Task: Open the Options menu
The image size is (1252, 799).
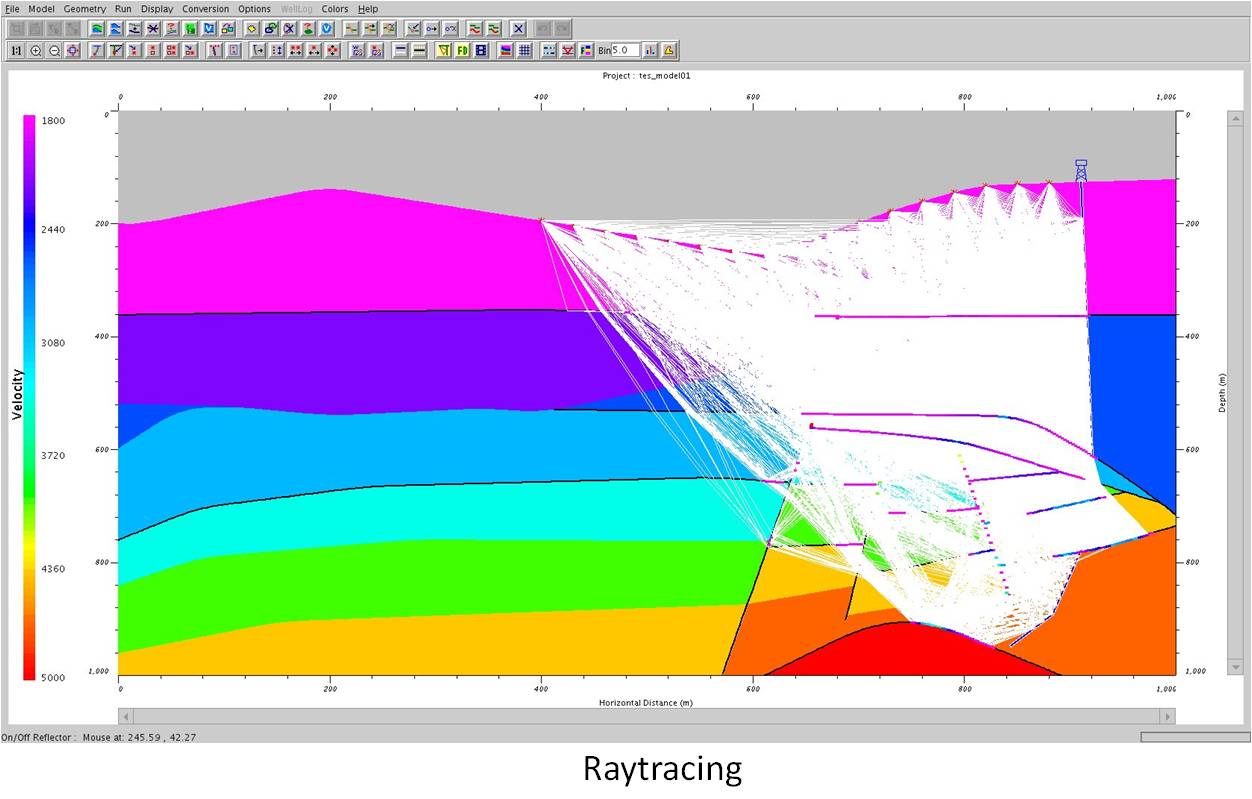Action: pos(255,8)
